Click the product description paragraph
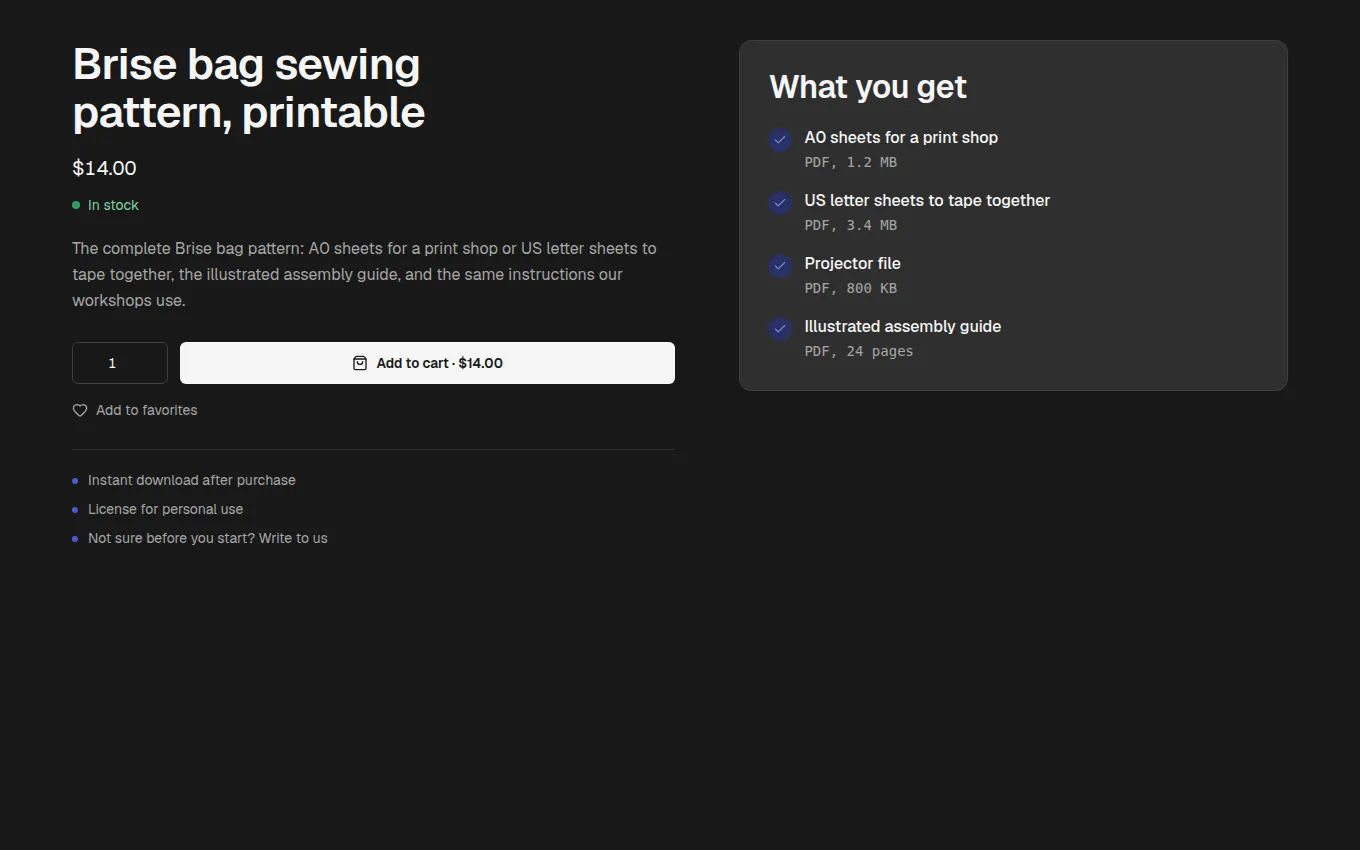 coord(365,274)
